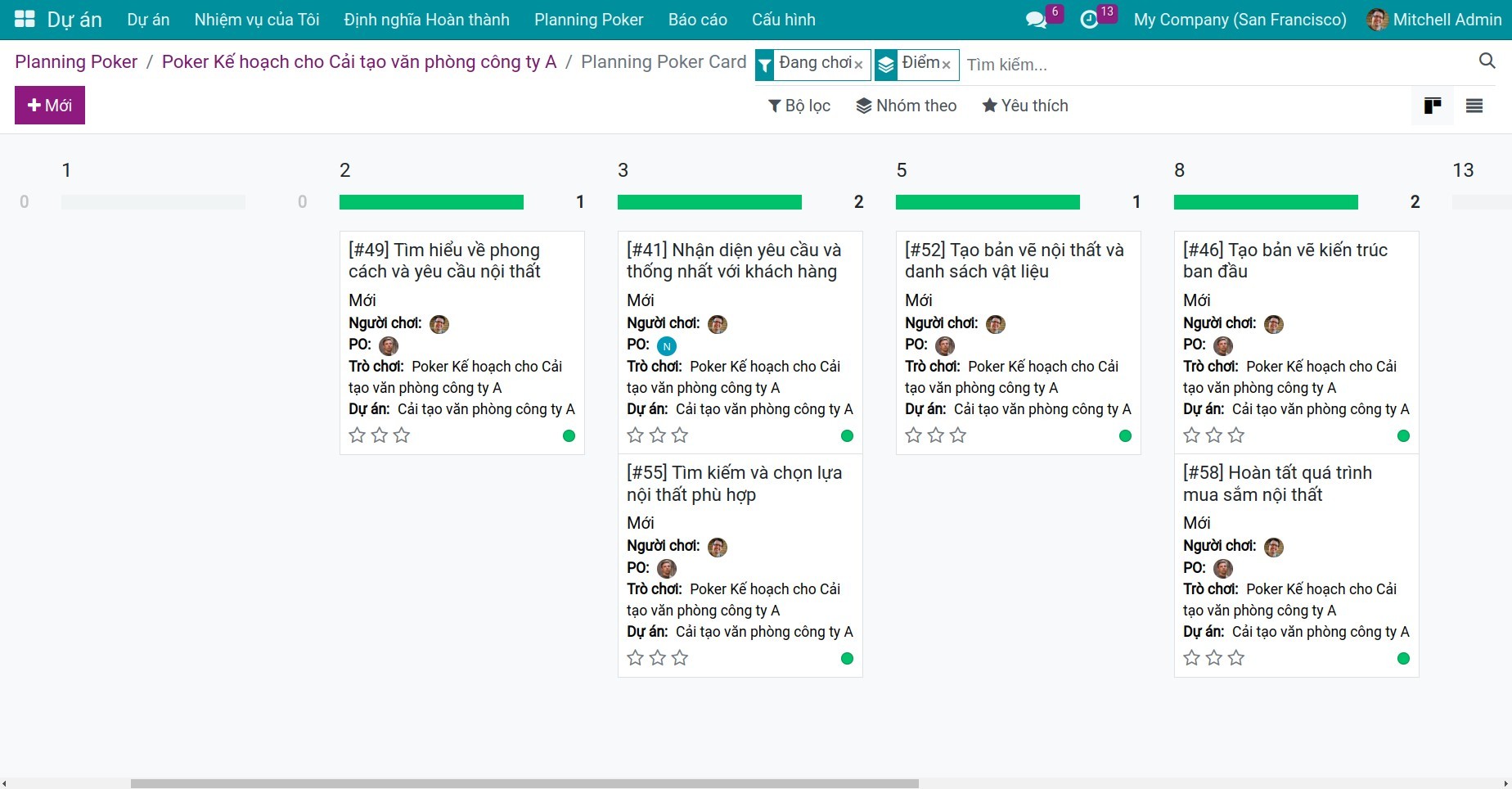
Task: Go back to Planning Poker breadcrumb
Action: [76, 62]
